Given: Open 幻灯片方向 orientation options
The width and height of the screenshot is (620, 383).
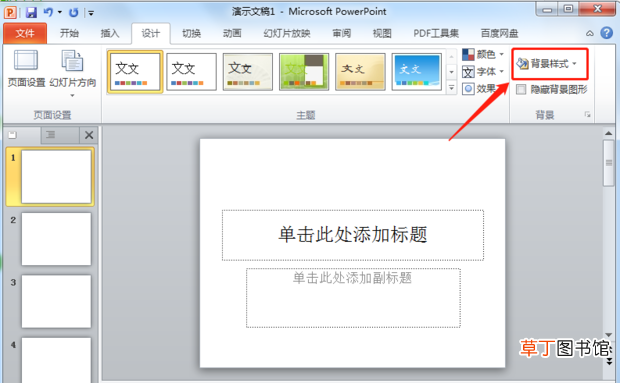Looking at the screenshot, I should (x=72, y=74).
